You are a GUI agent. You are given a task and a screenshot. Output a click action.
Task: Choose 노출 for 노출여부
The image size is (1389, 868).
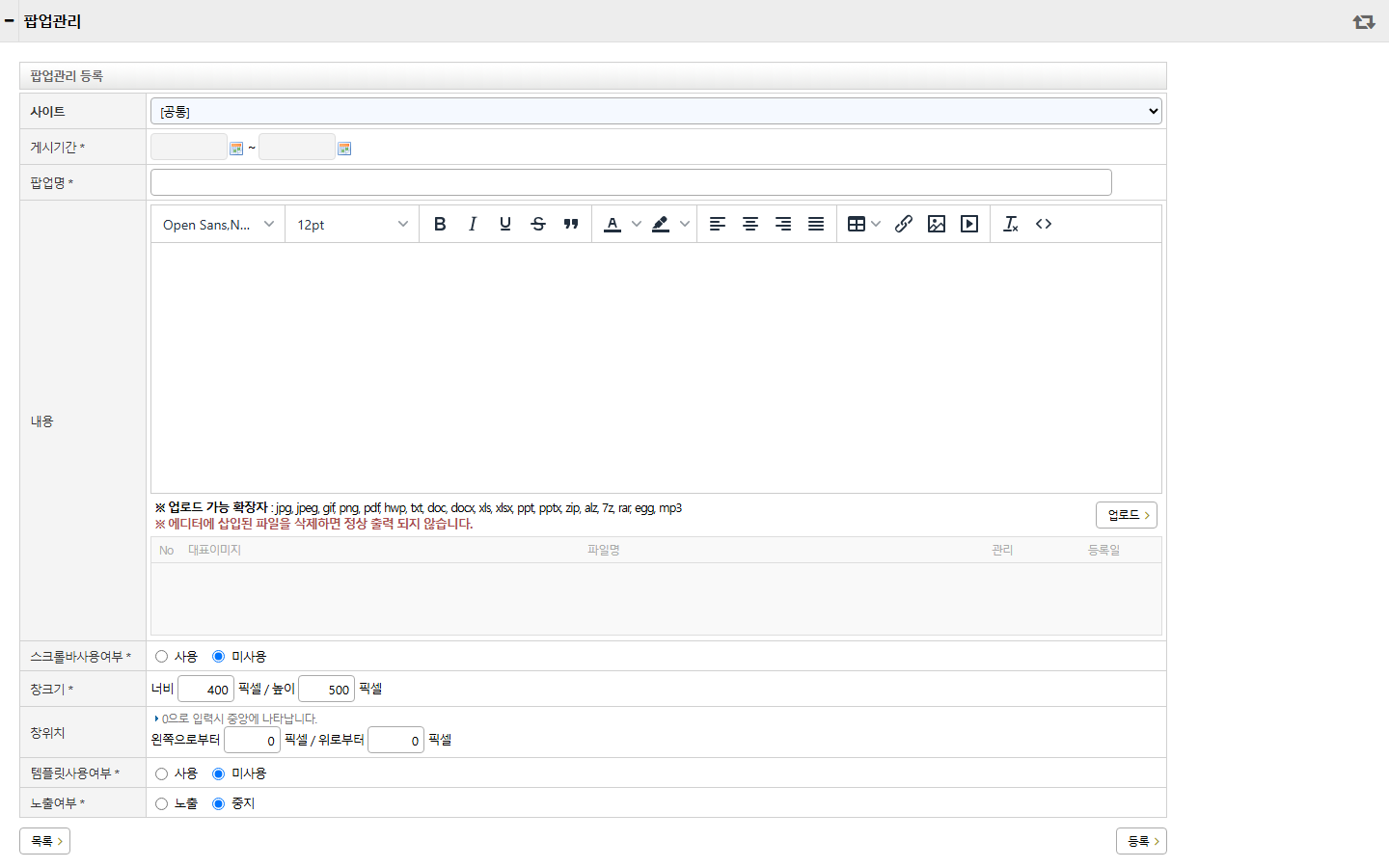point(162,803)
